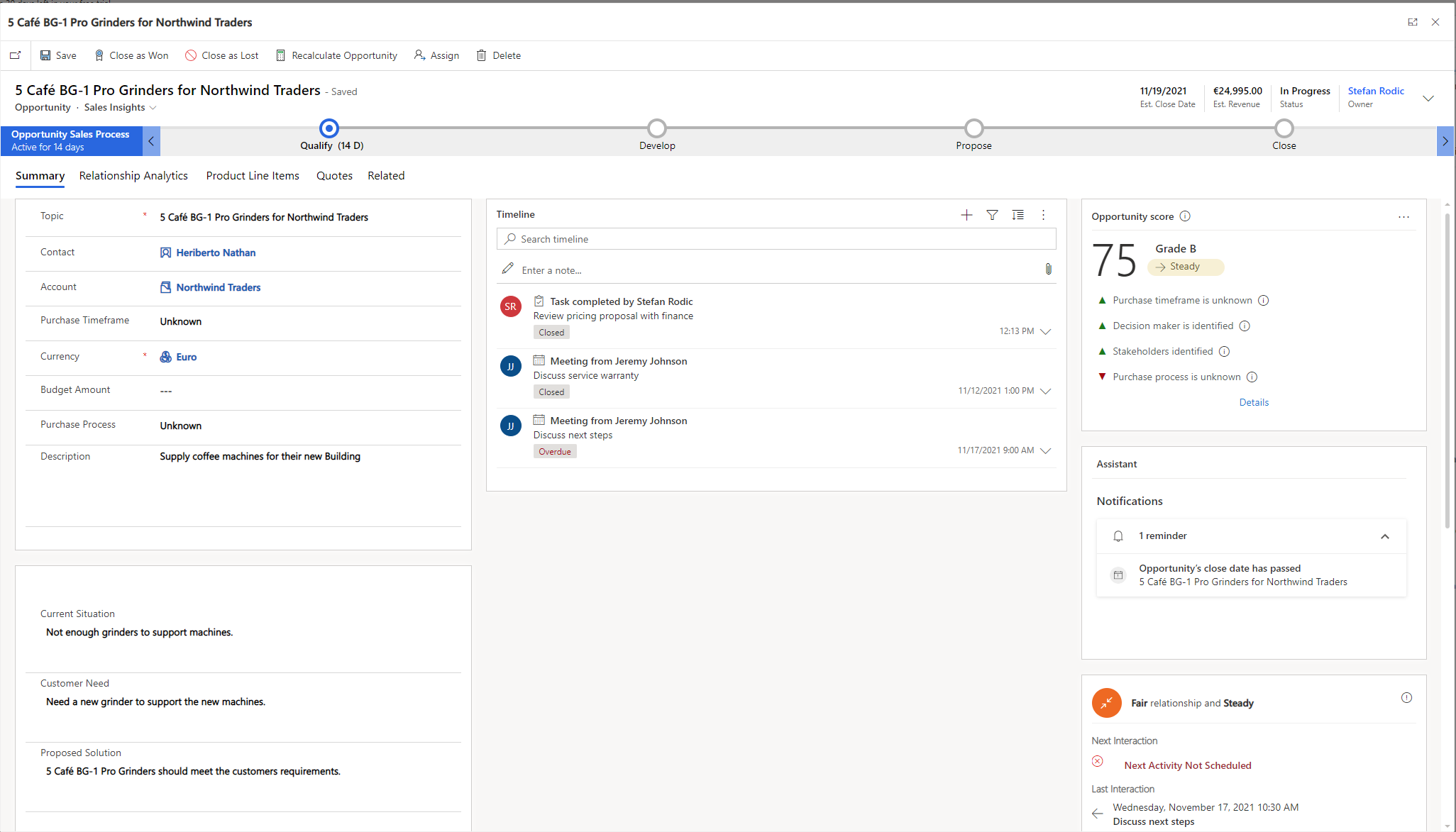Open the opportunity score Details link
The image size is (1456, 832).
(x=1254, y=402)
